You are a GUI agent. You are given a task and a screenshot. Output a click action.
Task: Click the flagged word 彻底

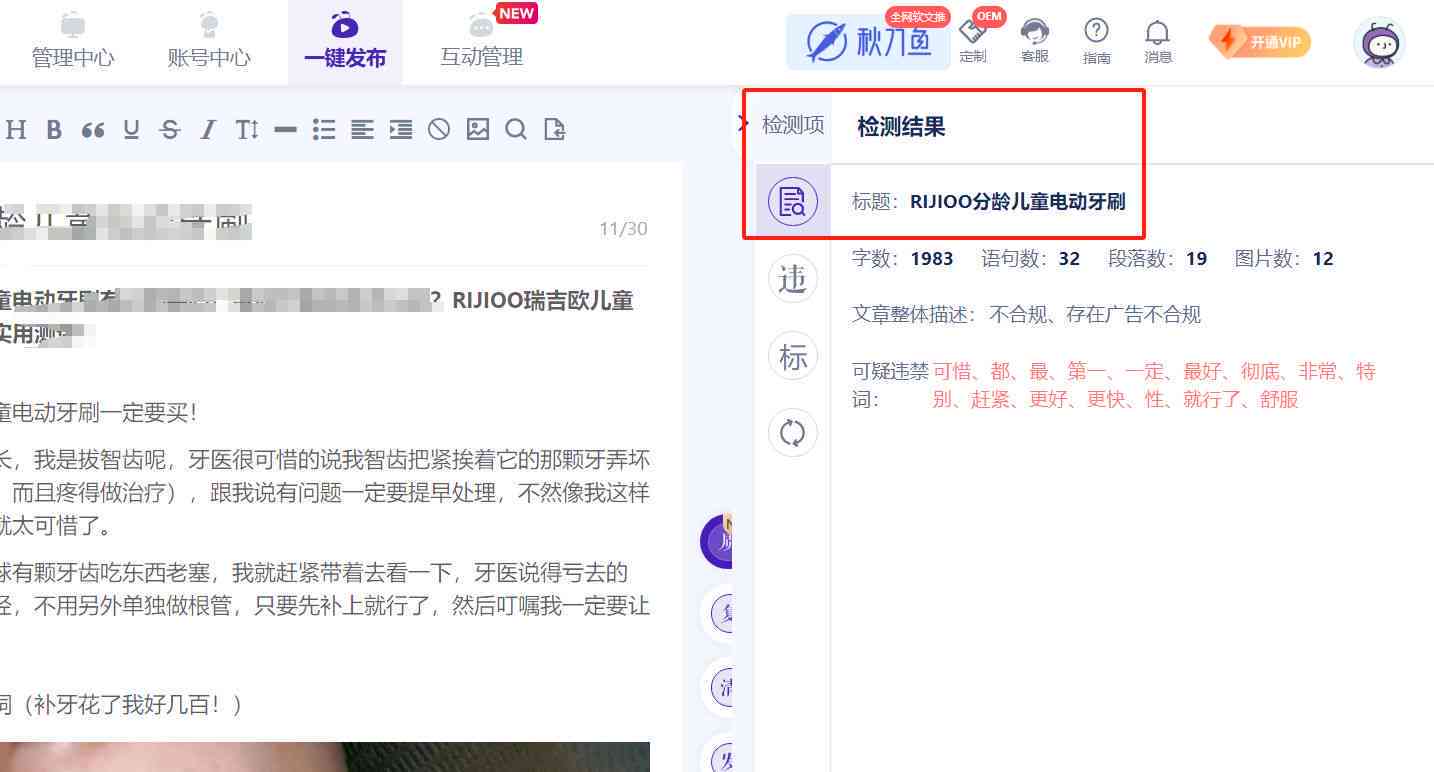click(1260, 372)
